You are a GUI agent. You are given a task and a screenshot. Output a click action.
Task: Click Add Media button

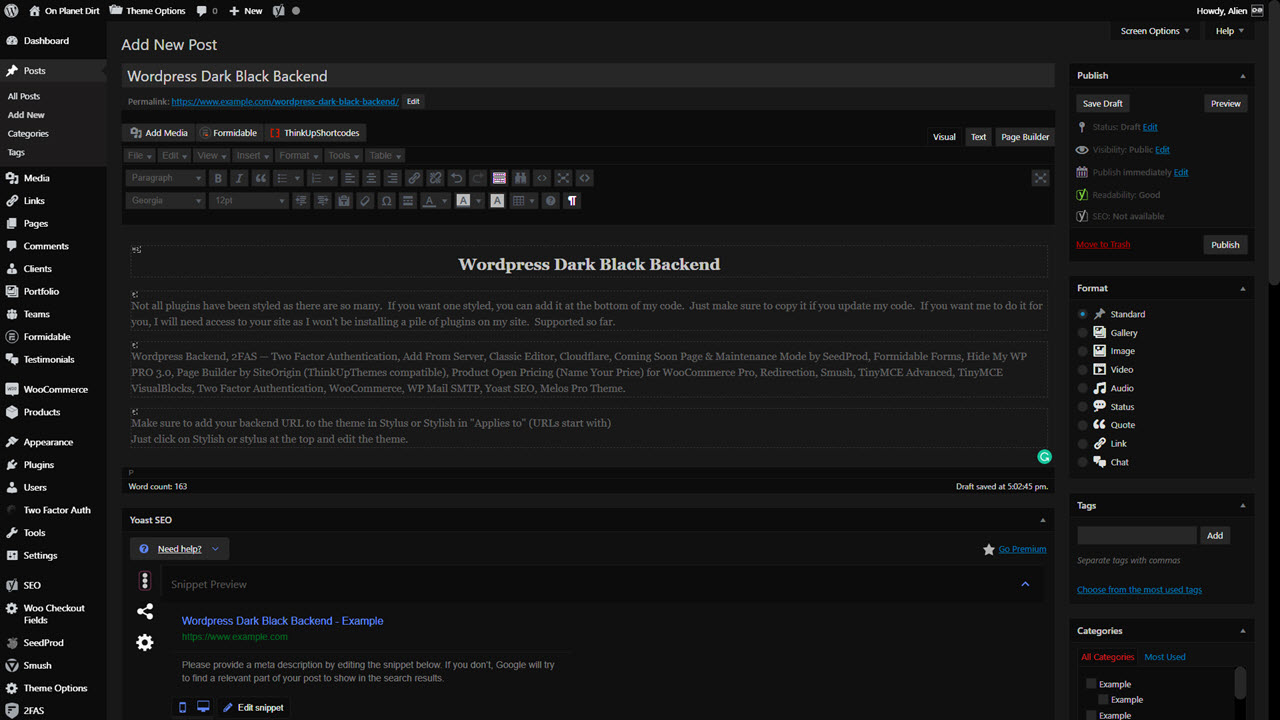(158, 133)
